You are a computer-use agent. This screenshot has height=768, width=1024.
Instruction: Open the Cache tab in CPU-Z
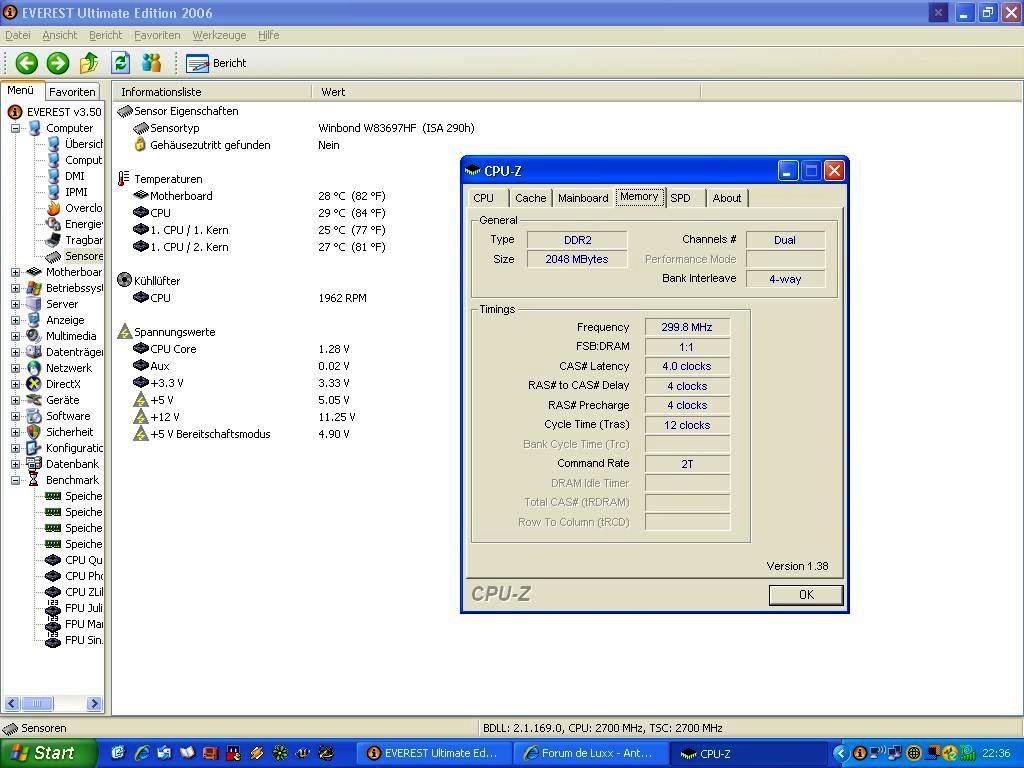(x=530, y=198)
